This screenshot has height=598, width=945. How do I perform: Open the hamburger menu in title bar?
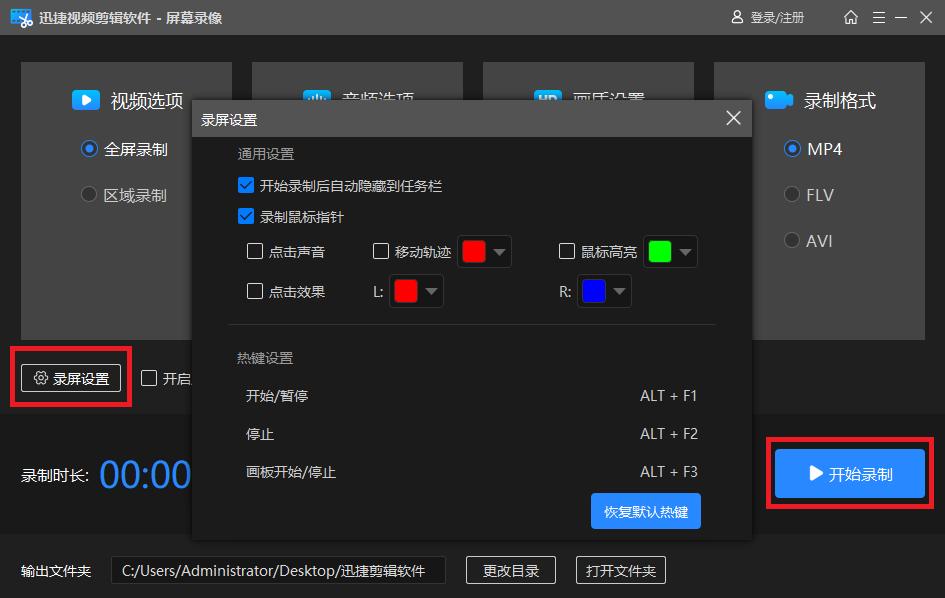pyautogui.click(x=881, y=17)
